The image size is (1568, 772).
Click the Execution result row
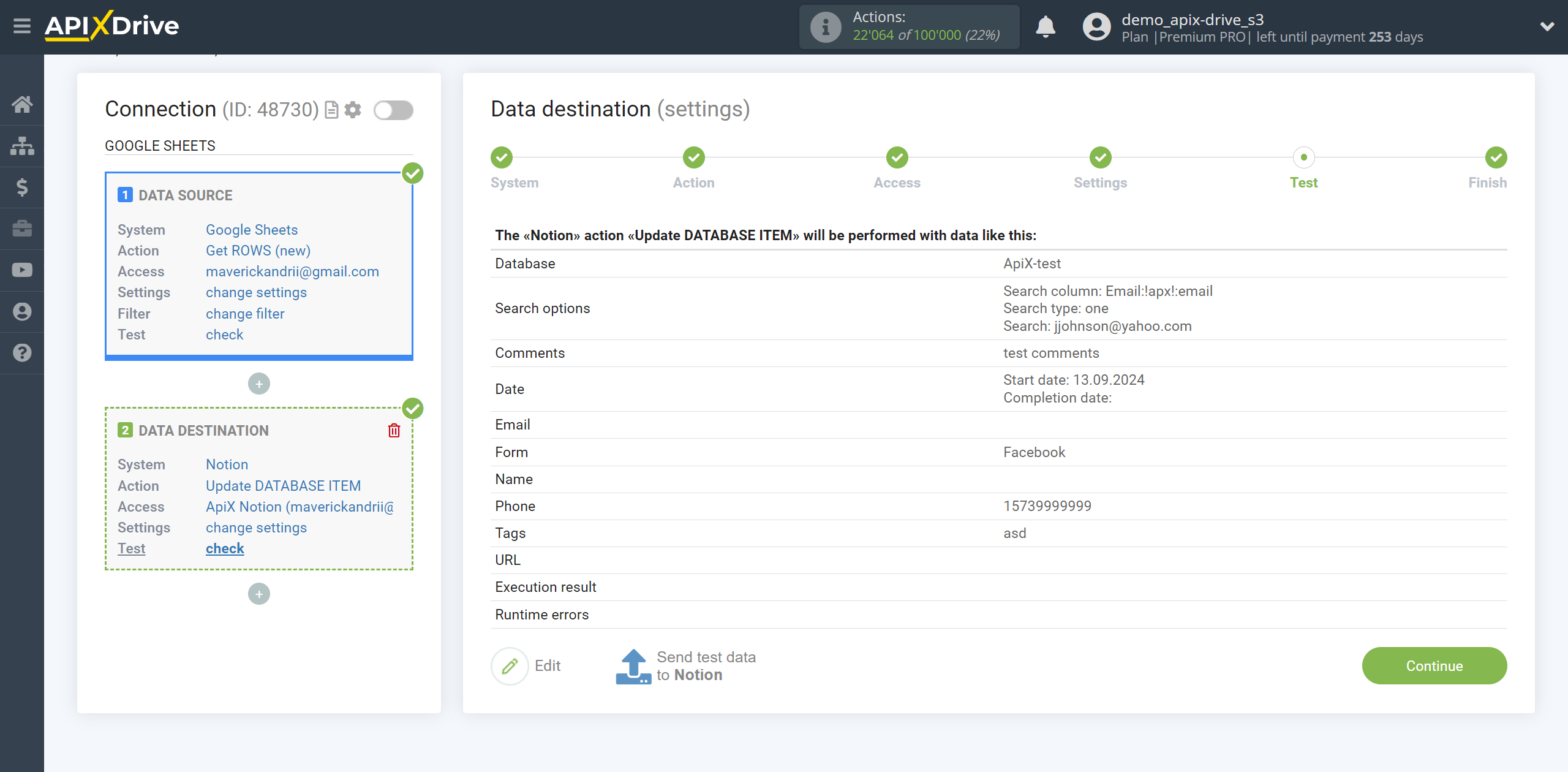(998, 587)
